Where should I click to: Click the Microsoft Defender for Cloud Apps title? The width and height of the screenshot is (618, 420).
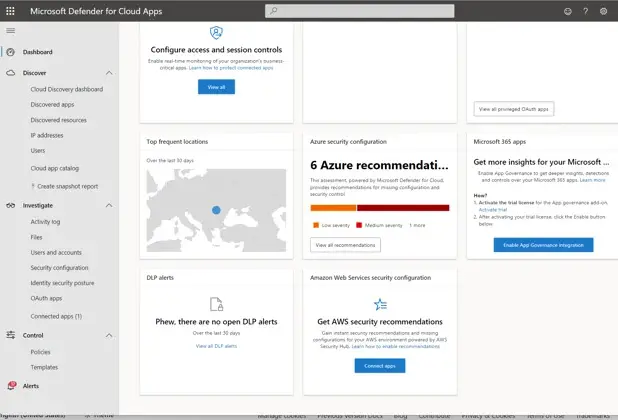(x=96, y=11)
